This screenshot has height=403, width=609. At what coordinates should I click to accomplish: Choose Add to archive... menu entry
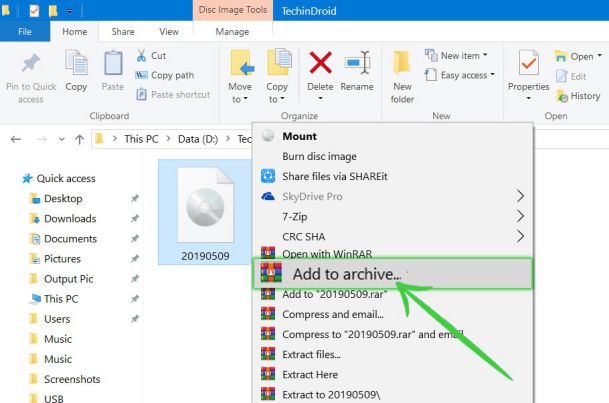393,274
